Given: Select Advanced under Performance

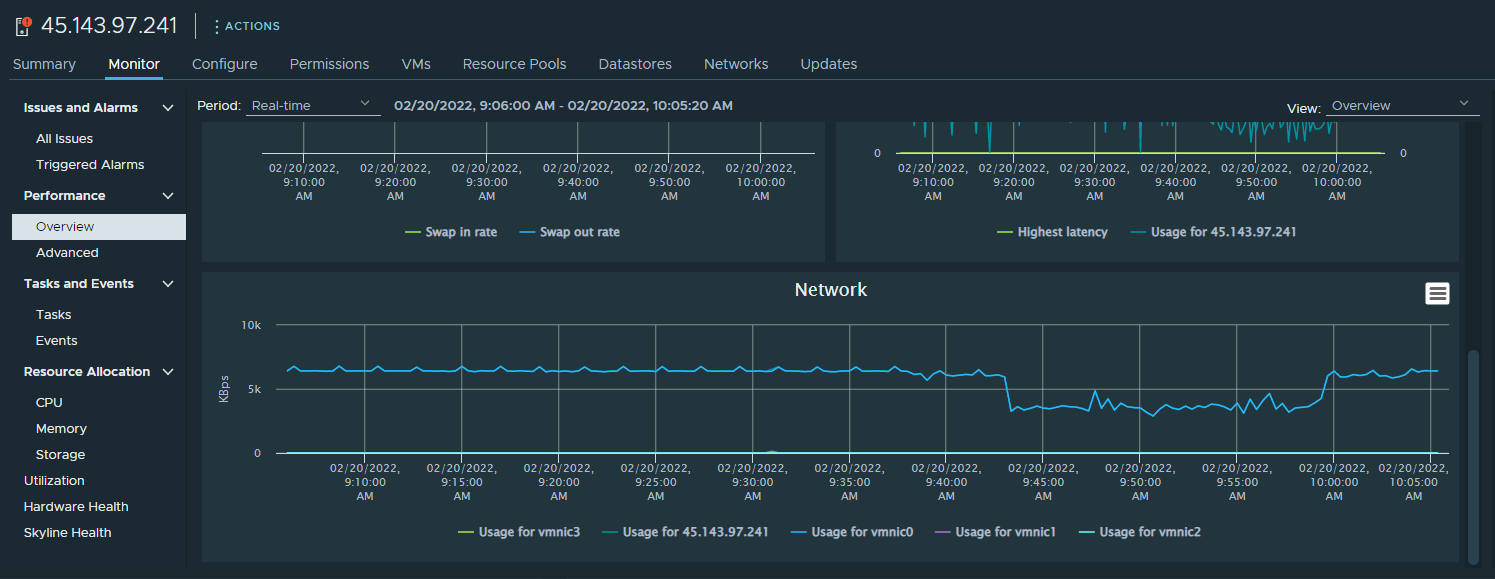Looking at the screenshot, I should pyautogui.click(x=67, y=253).
